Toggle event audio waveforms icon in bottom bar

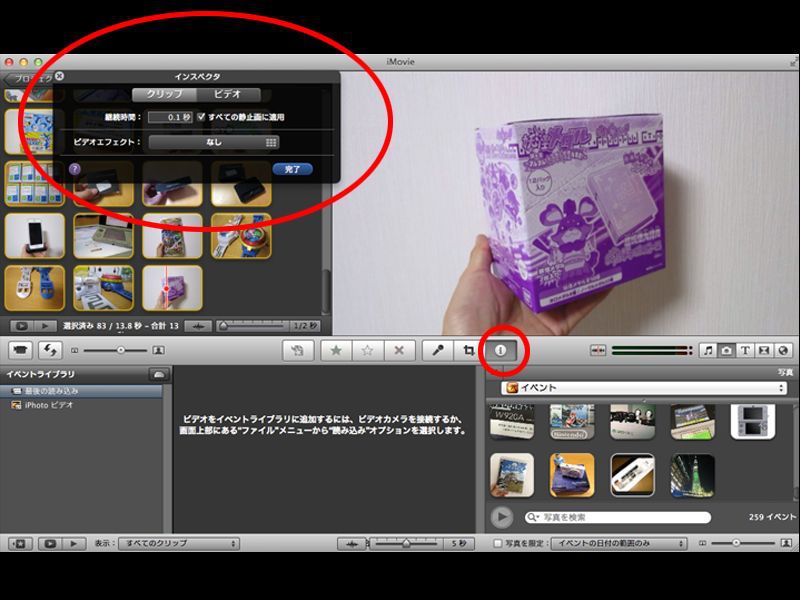click(352, 544)
